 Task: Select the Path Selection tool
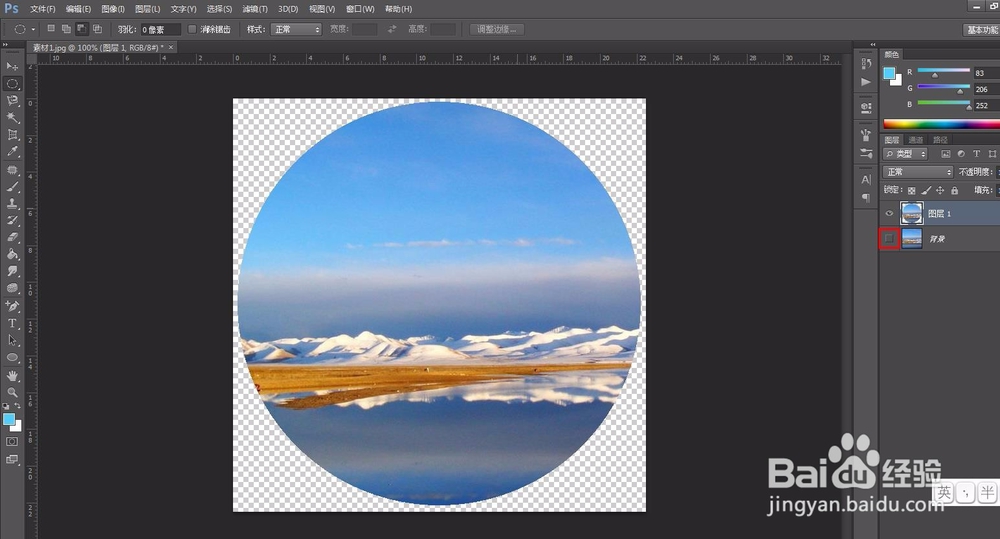point(12,340)
